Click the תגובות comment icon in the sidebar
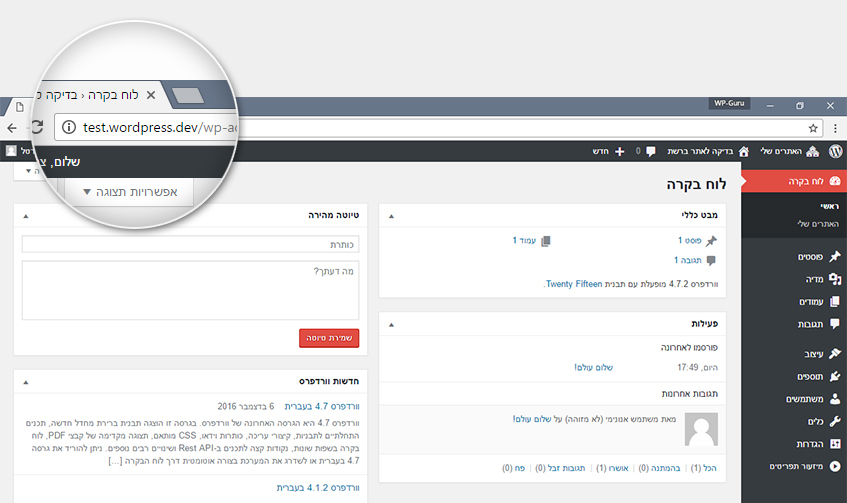This screenshot has height=503, width=847. pos(835,324)
